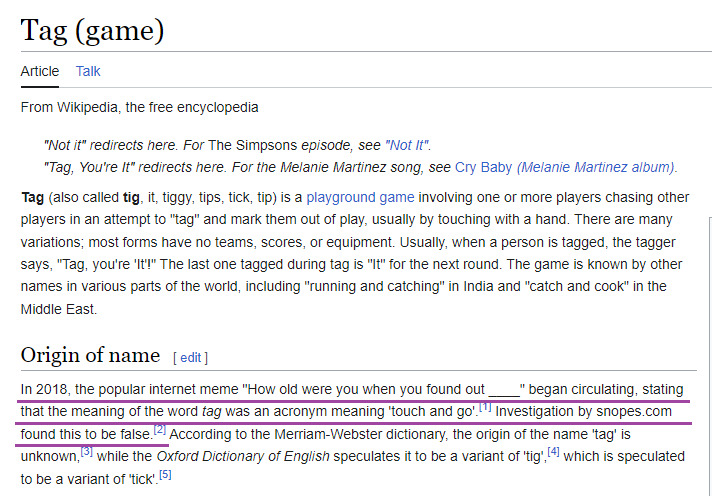Viewport: 712px width, 496px height.
Task: Open the "Not It" Simpsons episode link
Action: coord(408,144)
